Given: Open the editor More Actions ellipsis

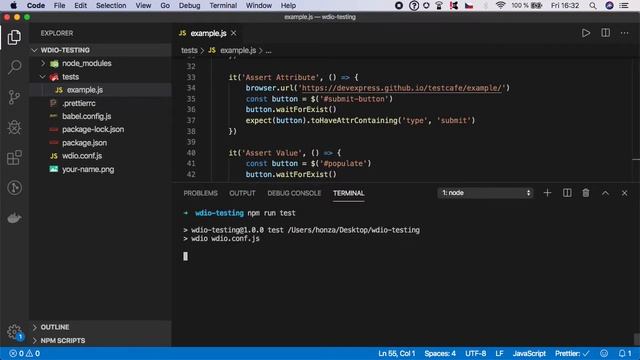Looking at the screenshot, I should (x=624, y=33).
